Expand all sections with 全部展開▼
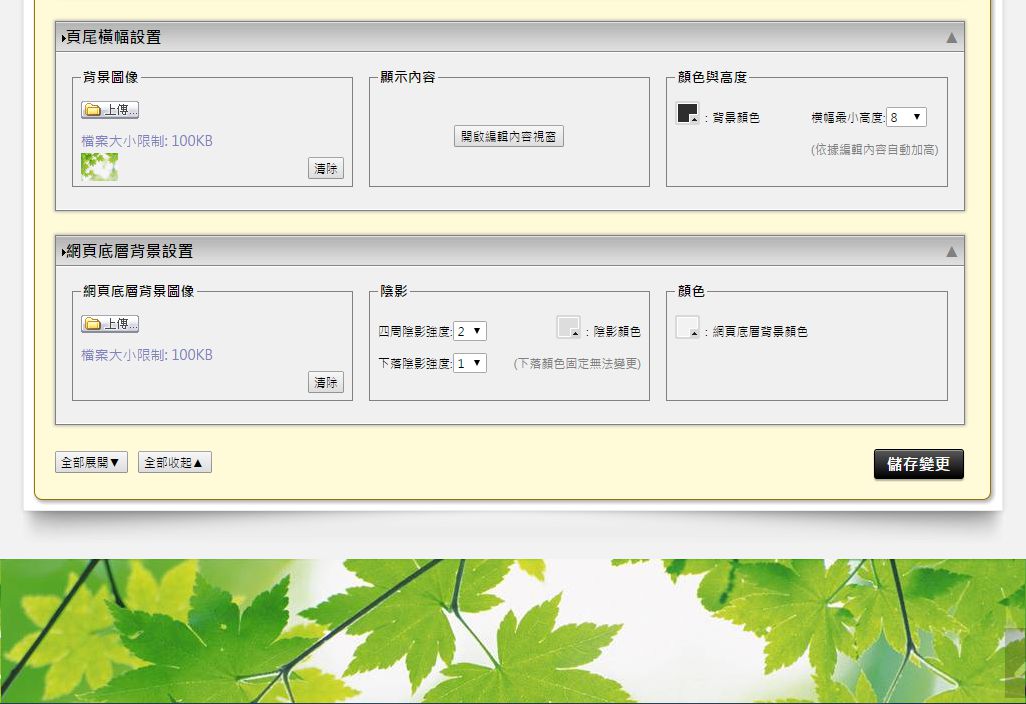The width and height of the screenshot is (1026, 704). click(91, 463)
